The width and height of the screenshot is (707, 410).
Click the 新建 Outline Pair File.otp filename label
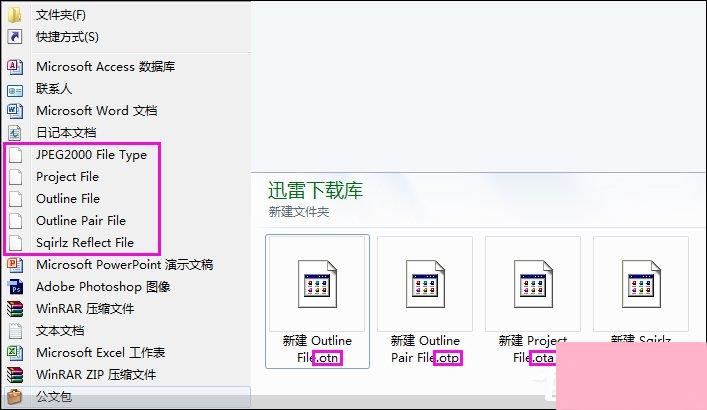[x=425, y=349]
